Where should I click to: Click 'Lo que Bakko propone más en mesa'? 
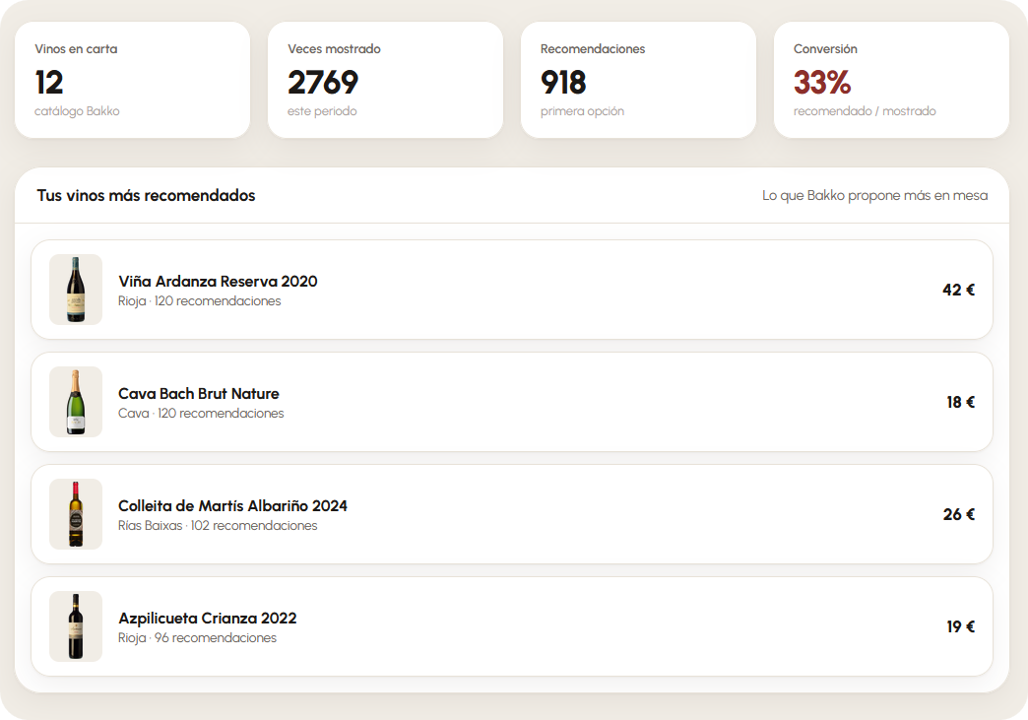875,195
